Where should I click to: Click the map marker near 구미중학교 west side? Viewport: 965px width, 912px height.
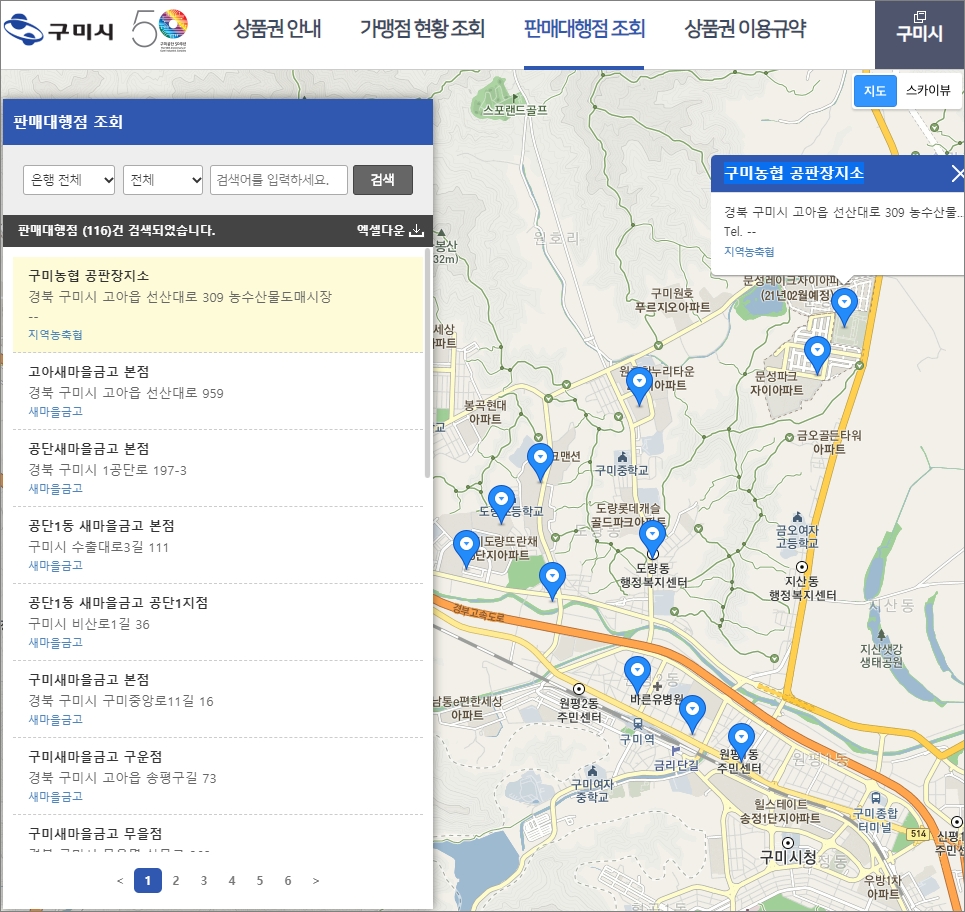[540, 462]
